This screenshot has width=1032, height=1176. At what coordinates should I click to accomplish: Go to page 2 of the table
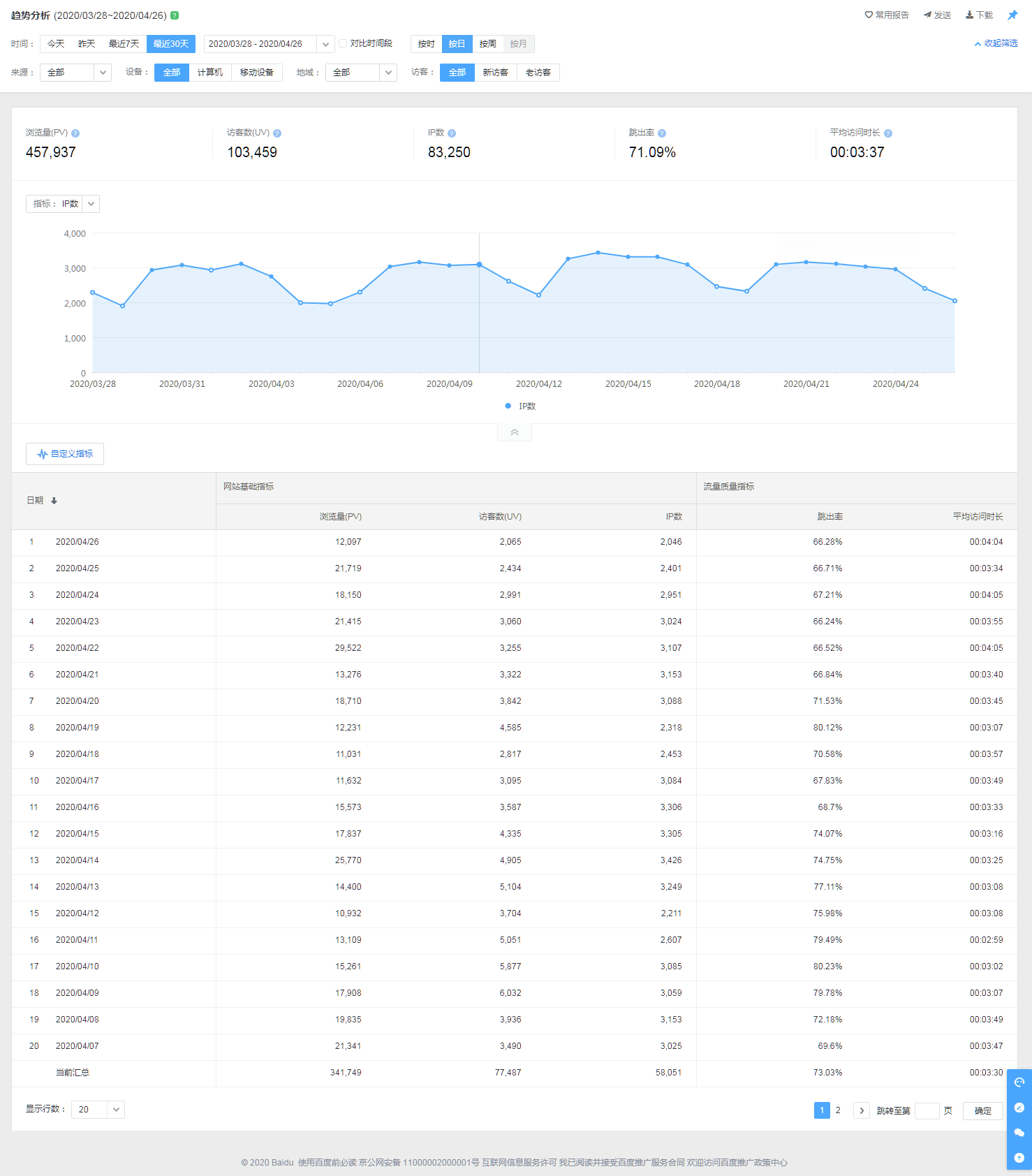click(838, 1110)
